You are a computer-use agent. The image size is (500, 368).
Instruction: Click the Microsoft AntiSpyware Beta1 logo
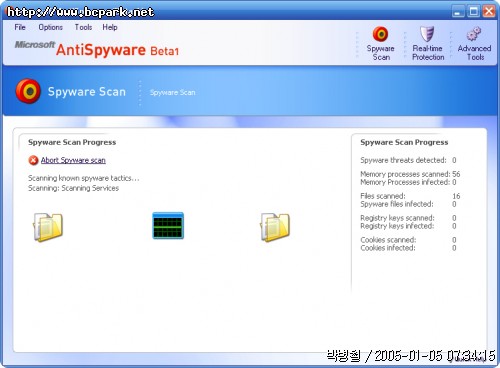pyautogui.click(x=97, y=49)
